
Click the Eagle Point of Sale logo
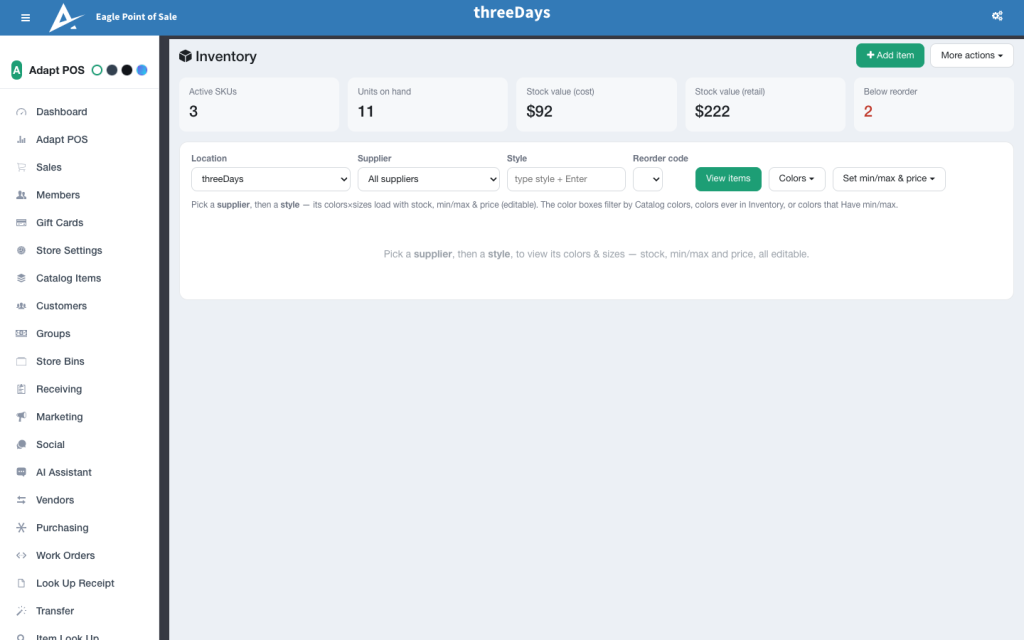66,18
